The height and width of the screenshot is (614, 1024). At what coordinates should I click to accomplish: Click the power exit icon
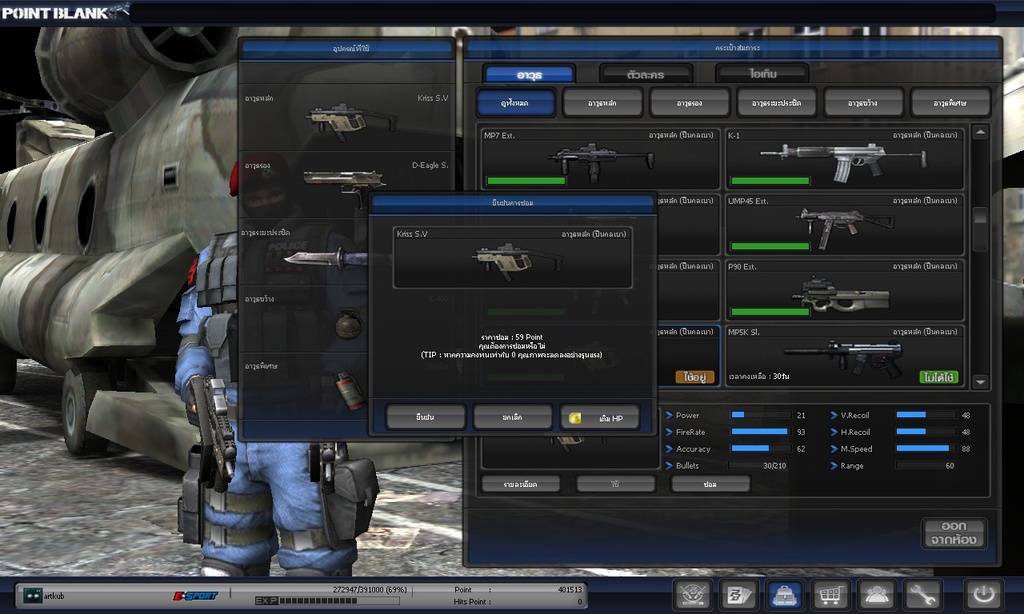click(982, 594)
